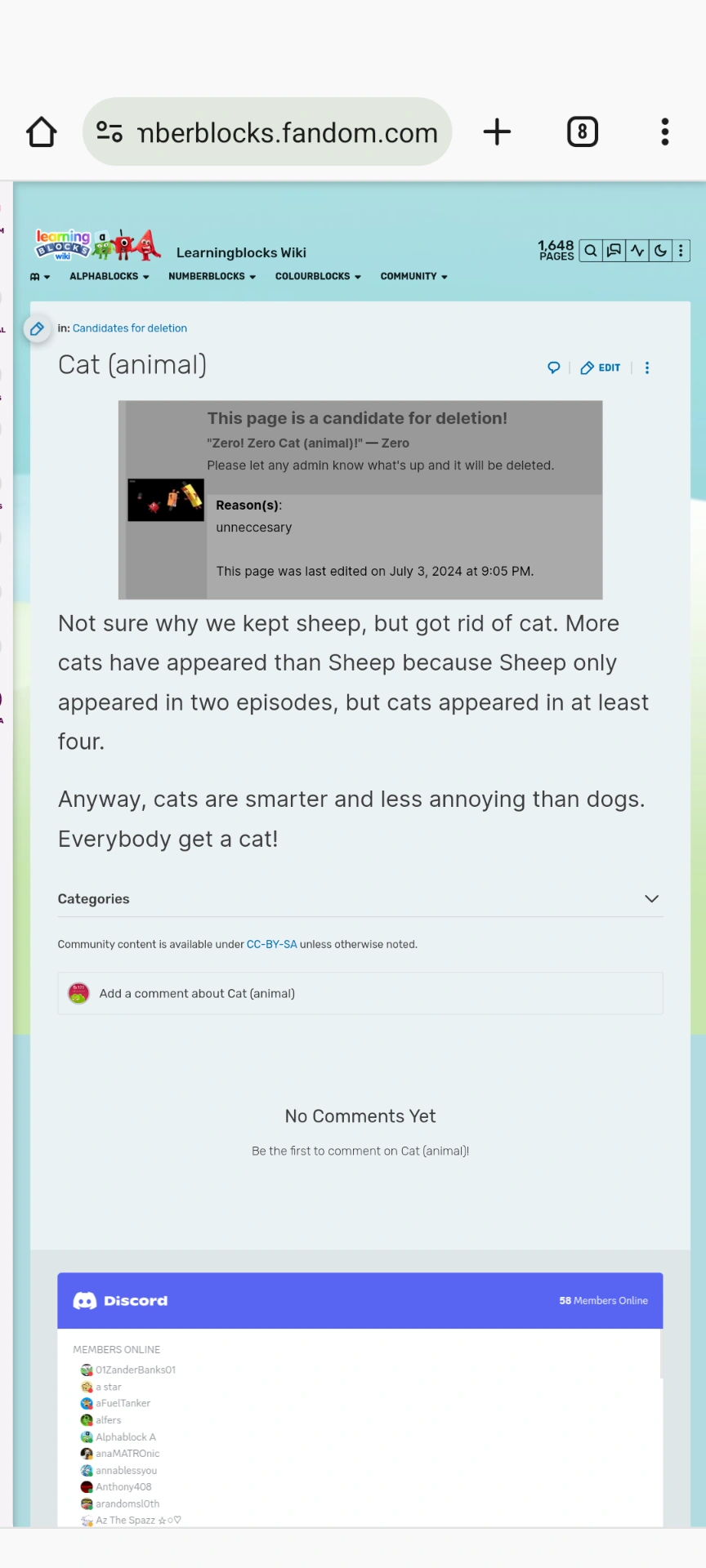Open the book icon dropdown left of ALPHABLOCKS
The height and width of the screenshot is (1568, 706).
pos(38,276)
